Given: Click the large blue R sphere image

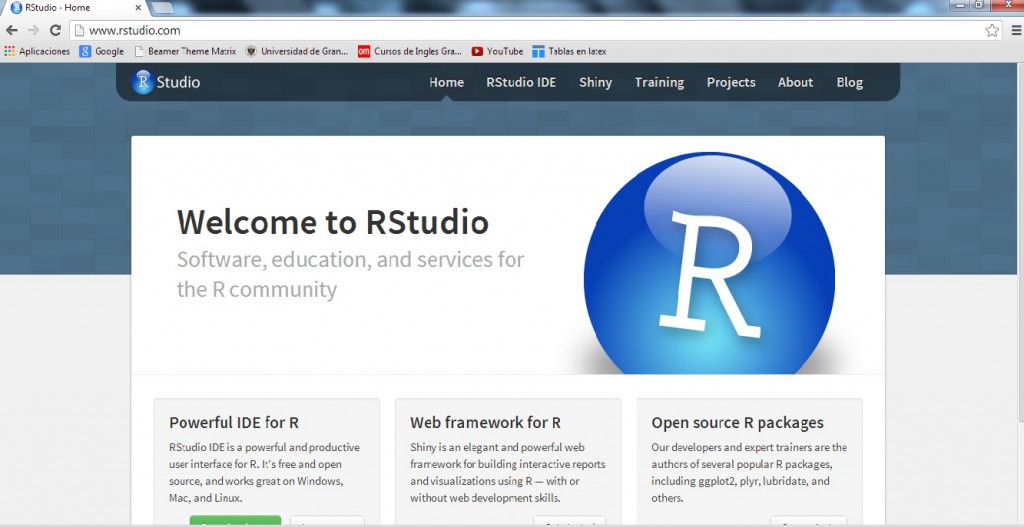Looking at the screenshot, I should pos(709,263).
